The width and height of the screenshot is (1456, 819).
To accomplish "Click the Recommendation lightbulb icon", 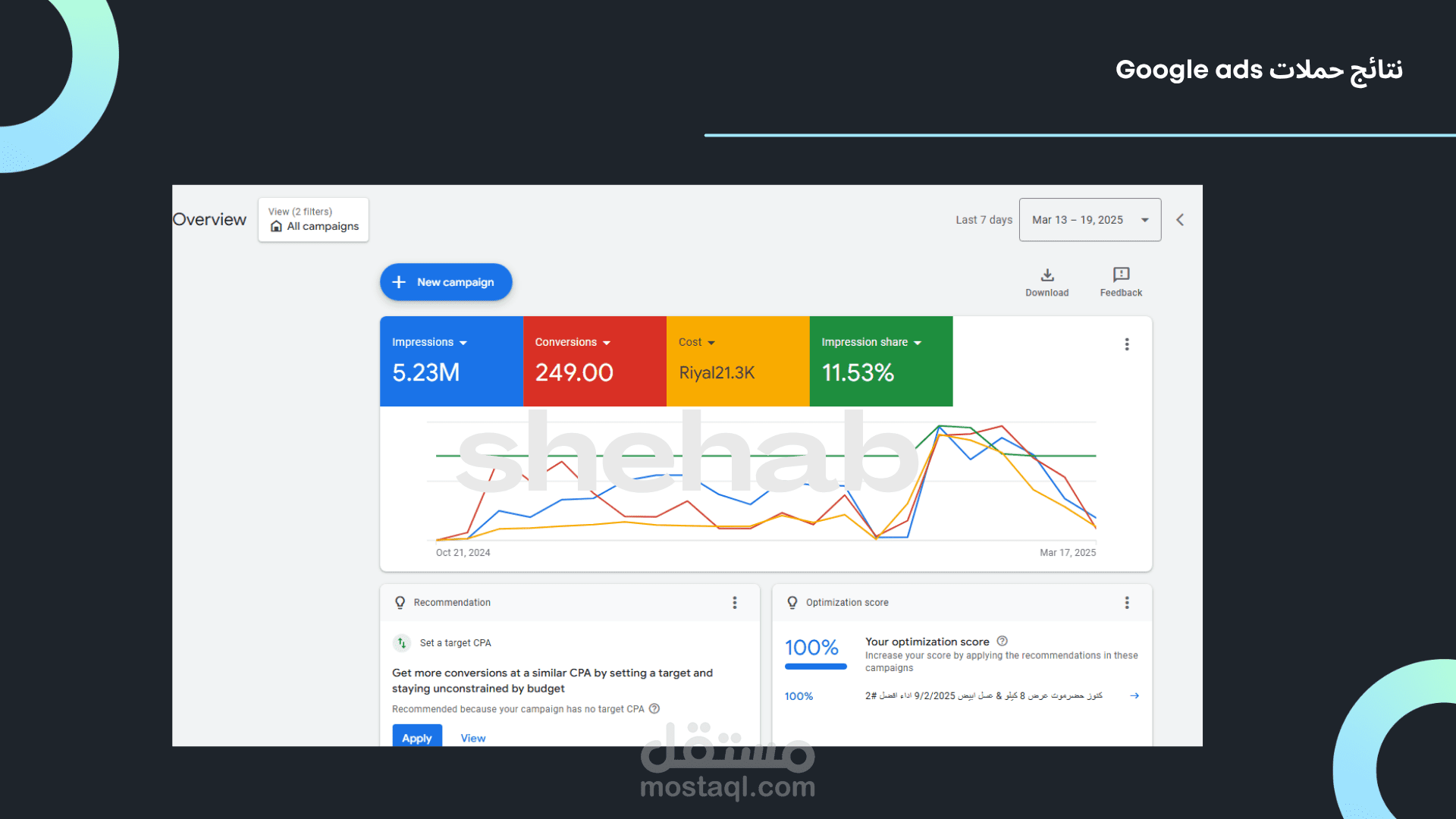I will coord(400,602).
